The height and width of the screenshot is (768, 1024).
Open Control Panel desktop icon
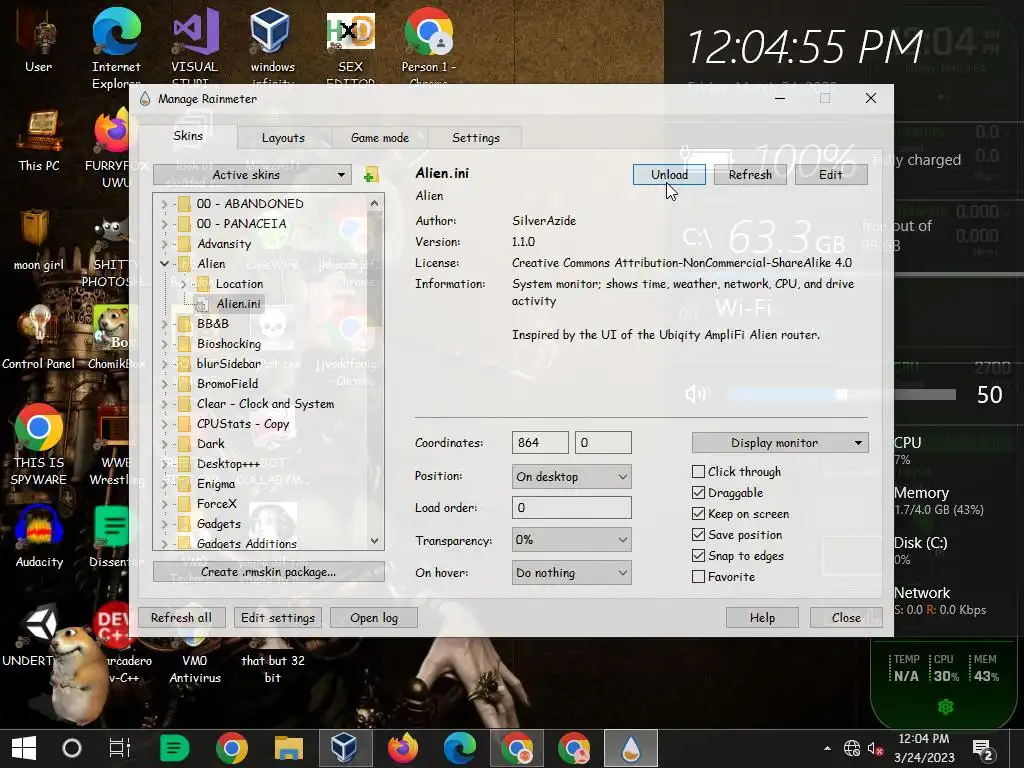39,338
